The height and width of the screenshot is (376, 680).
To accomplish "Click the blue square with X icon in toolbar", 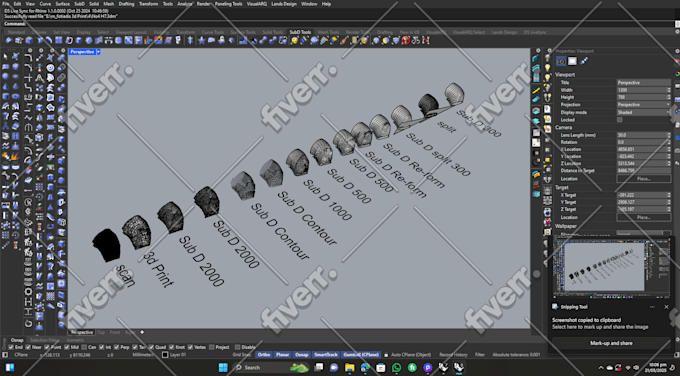I will (x=128, y=40).
